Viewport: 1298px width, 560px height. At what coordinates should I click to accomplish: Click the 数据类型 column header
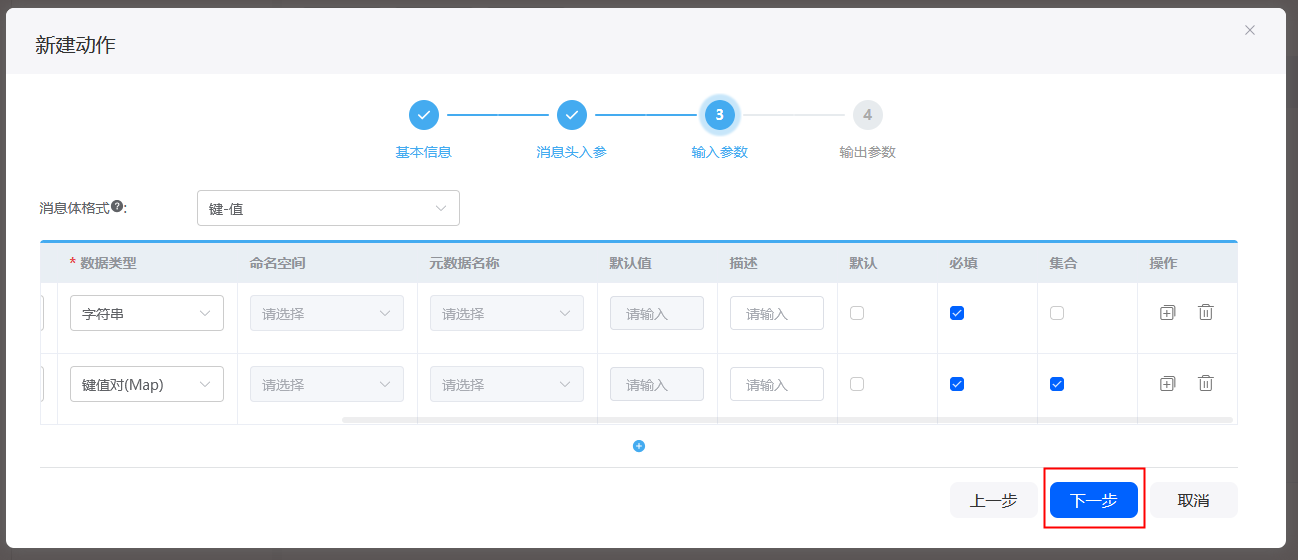(108, 263)
